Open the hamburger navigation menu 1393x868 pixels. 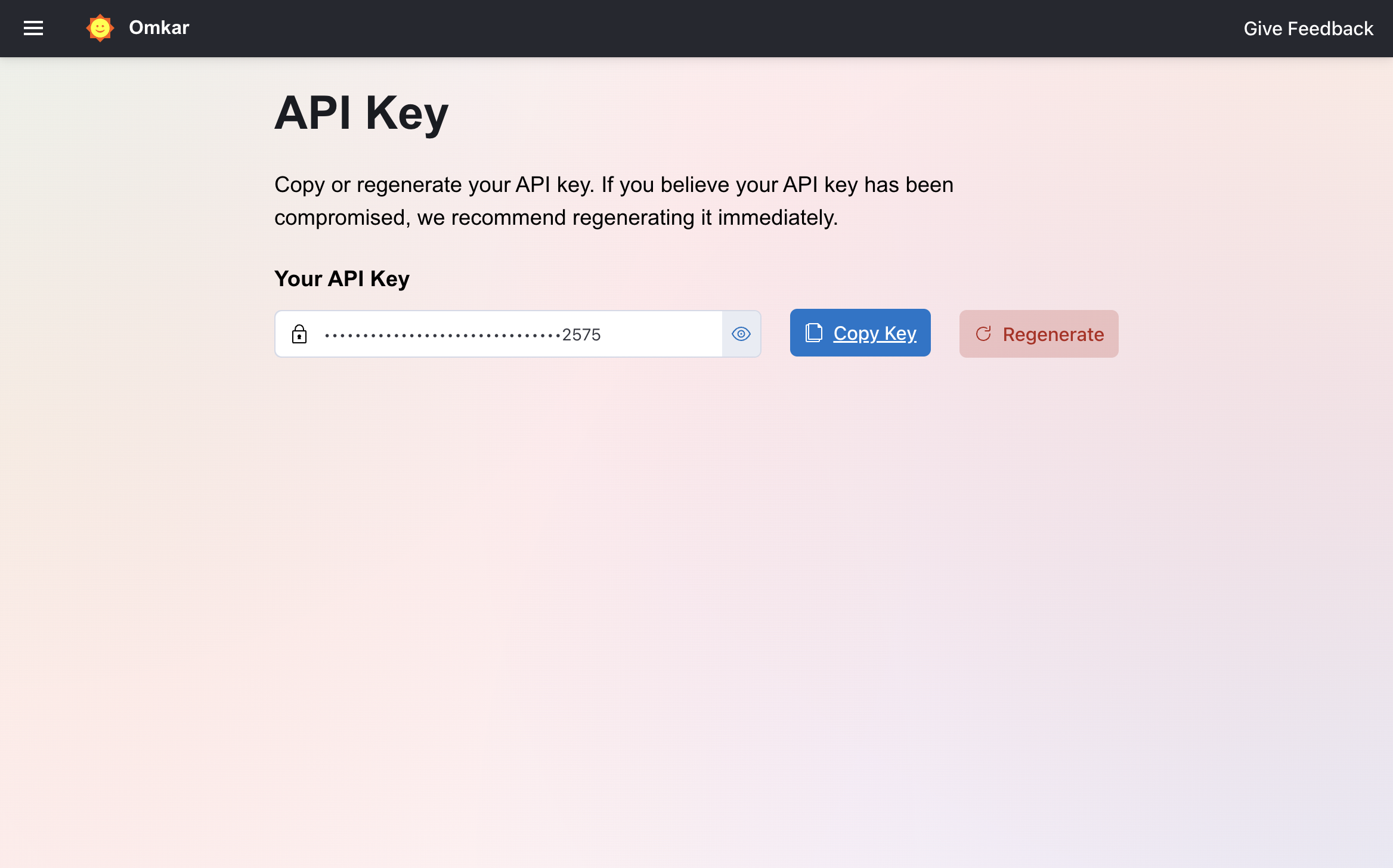point(33,28)
